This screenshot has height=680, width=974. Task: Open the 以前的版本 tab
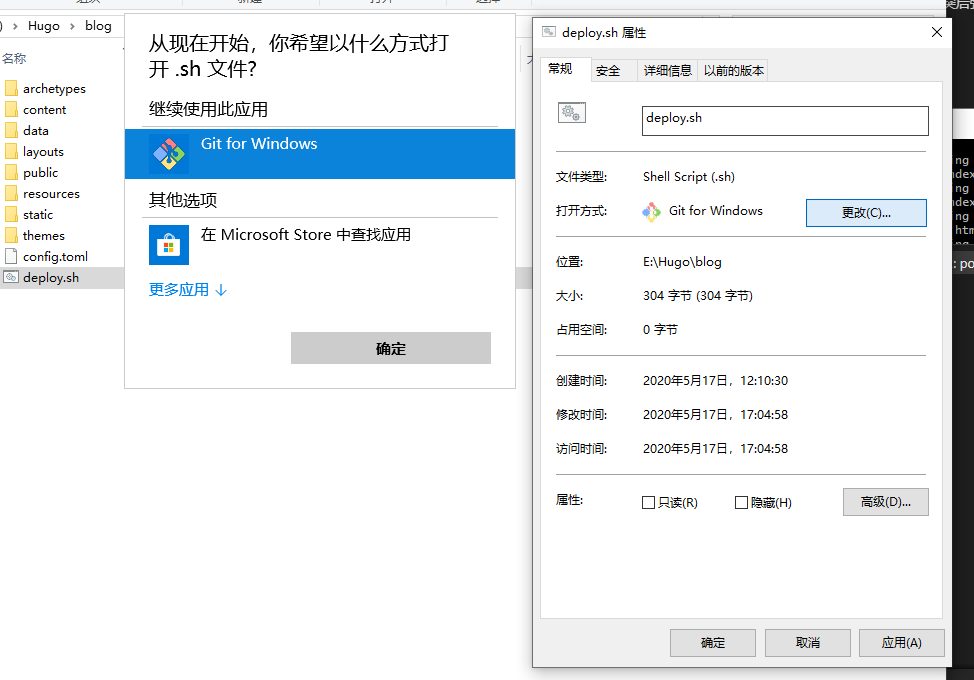click(733, 71)
